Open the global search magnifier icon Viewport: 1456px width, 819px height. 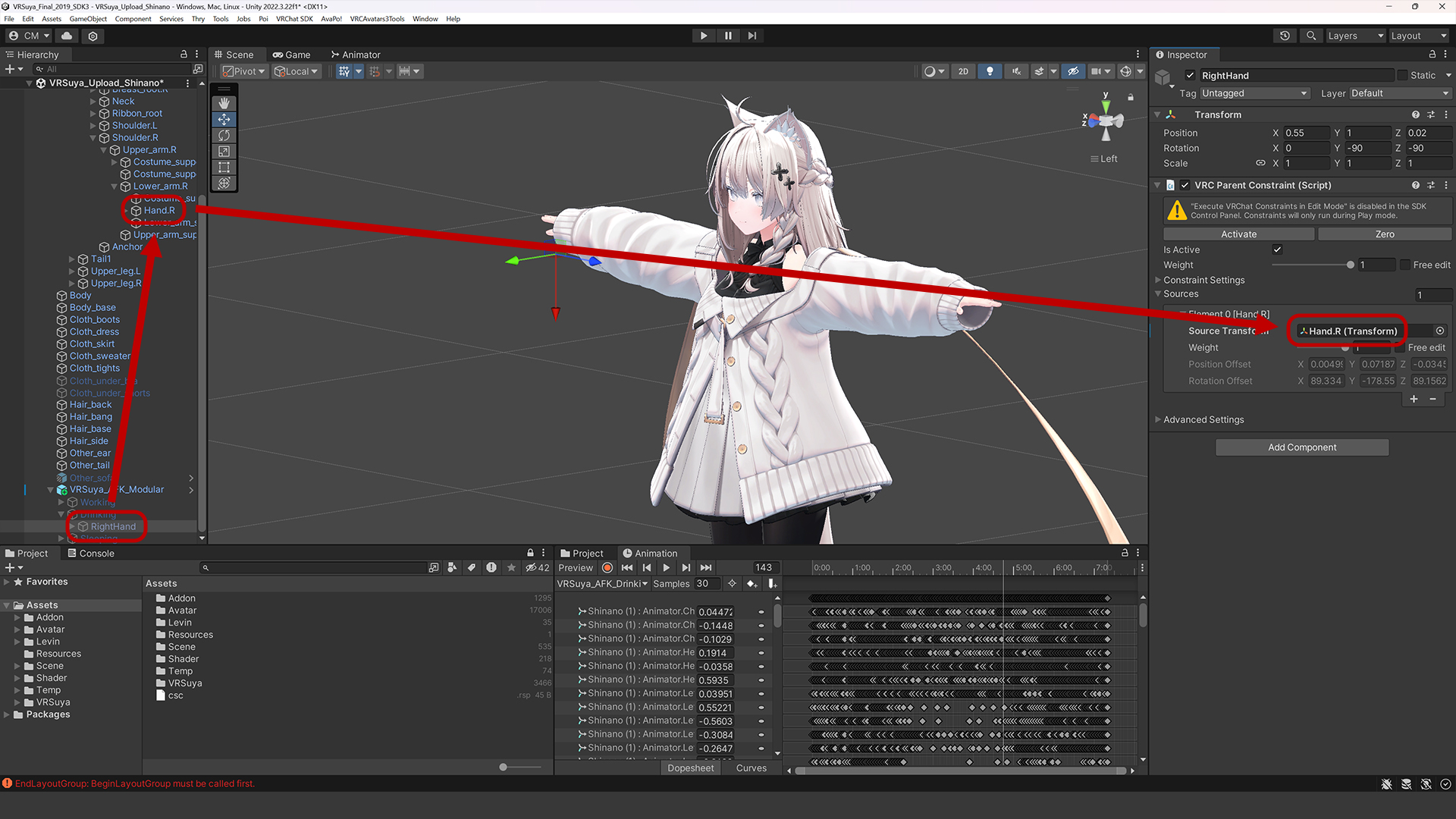(x=1310, y=36)
